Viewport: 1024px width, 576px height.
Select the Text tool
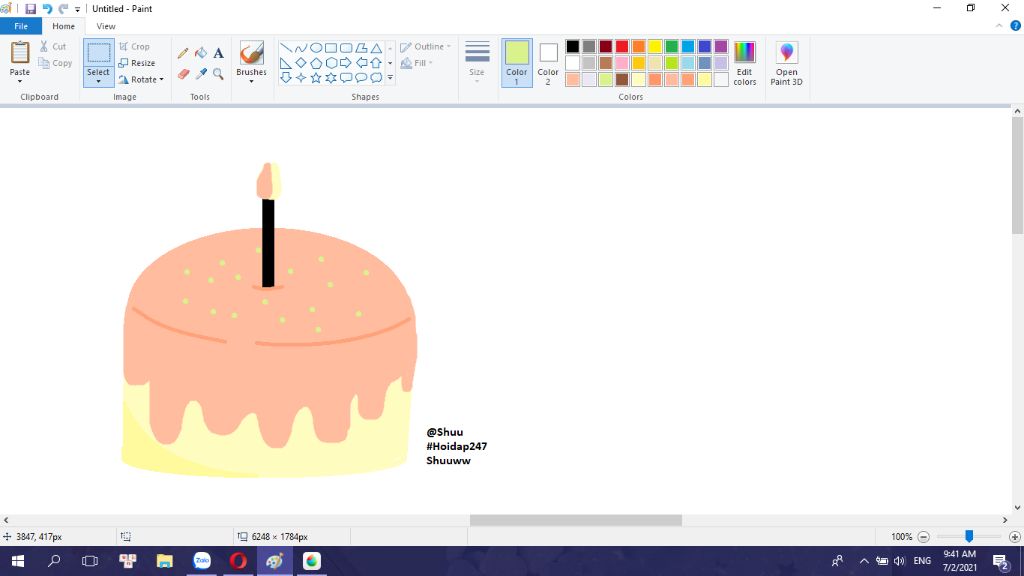pyautogui.click(x=219, y=54)
